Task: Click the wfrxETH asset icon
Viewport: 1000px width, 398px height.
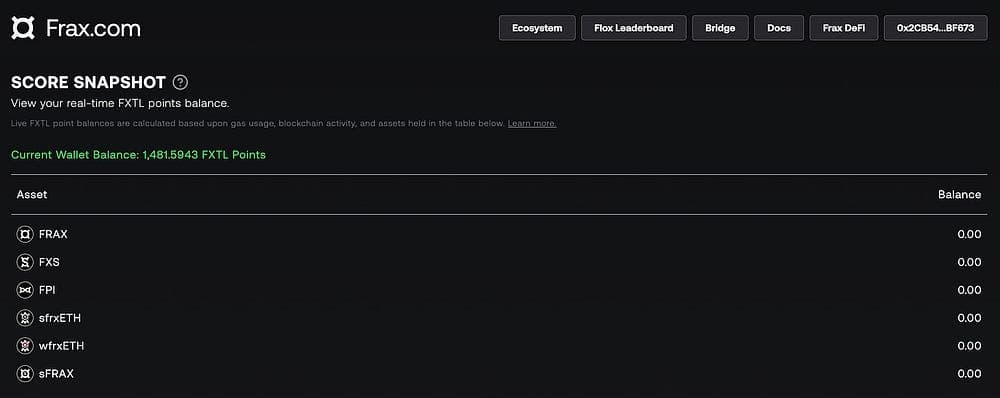Action: click(25, 346)
